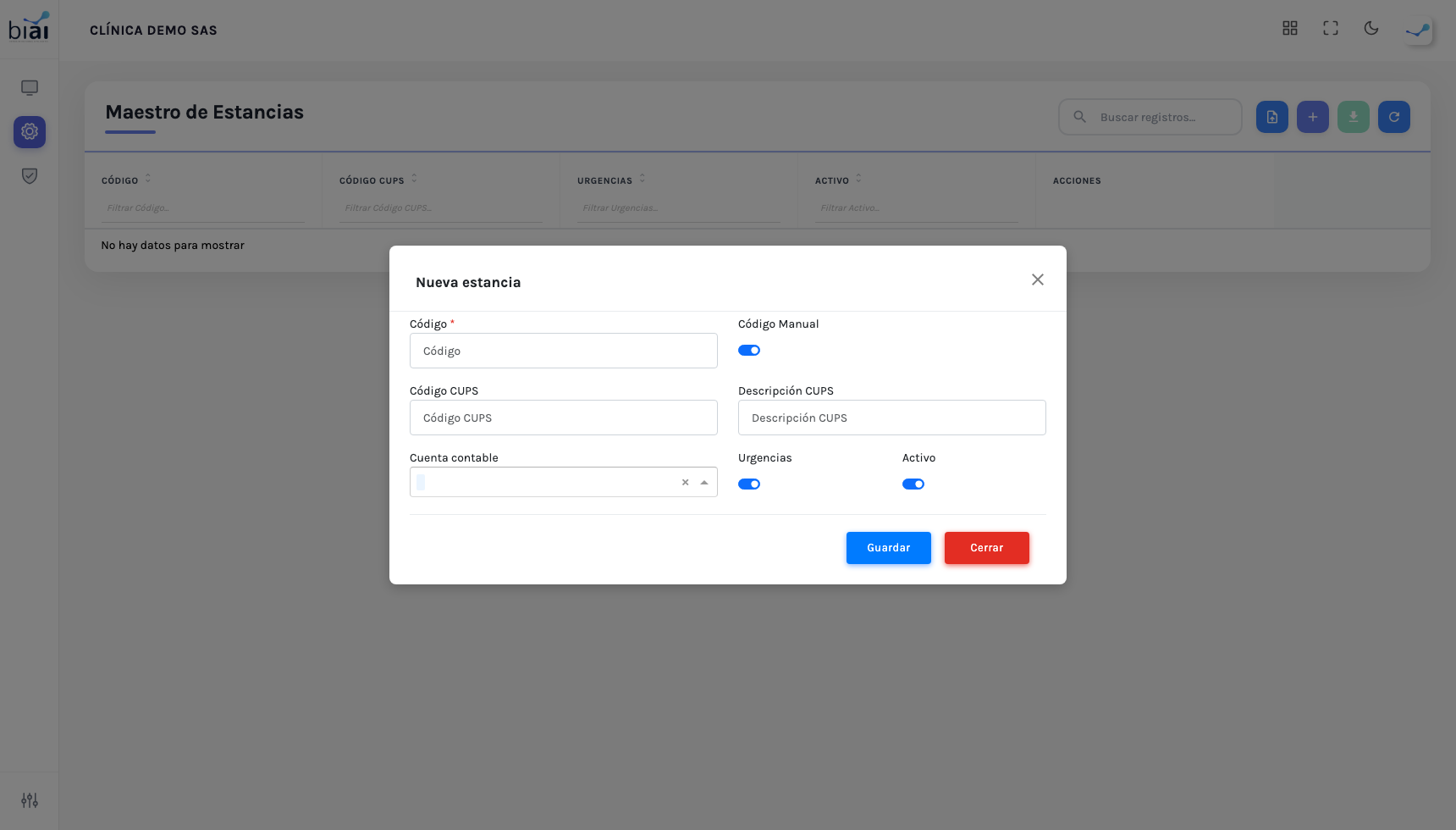Image resolution: width=1456 pixels, height=830 pixels.
Task: Clear the Cuenta contable selection
Action: pos(686,483)
